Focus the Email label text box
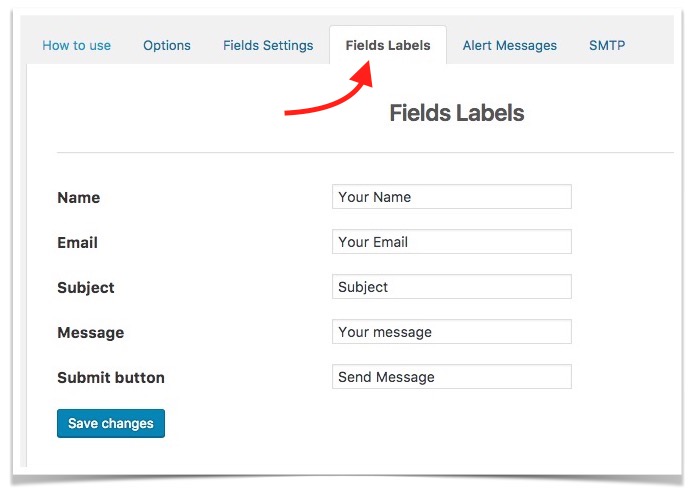This screenshot has height=495, width=697. pyautogui.click(x=451, y=242)
